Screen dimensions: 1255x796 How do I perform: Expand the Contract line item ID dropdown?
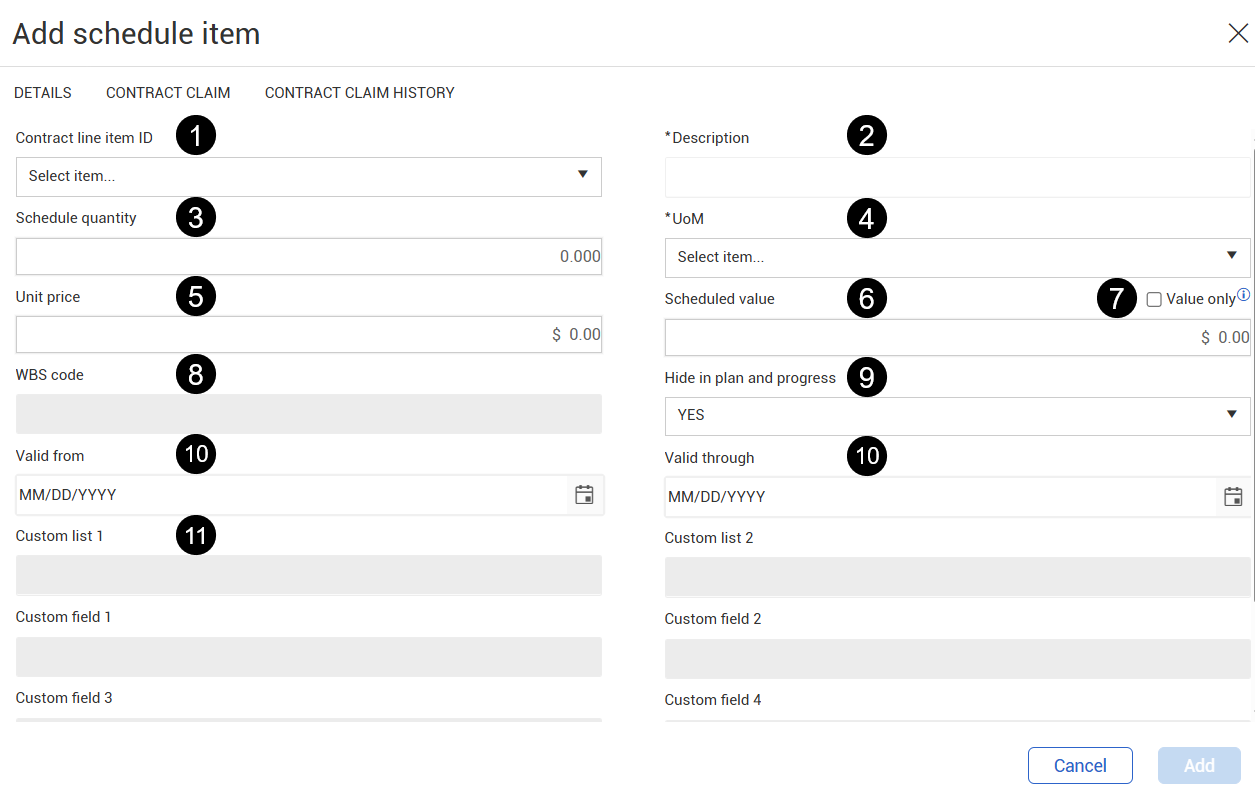[583, 175]
